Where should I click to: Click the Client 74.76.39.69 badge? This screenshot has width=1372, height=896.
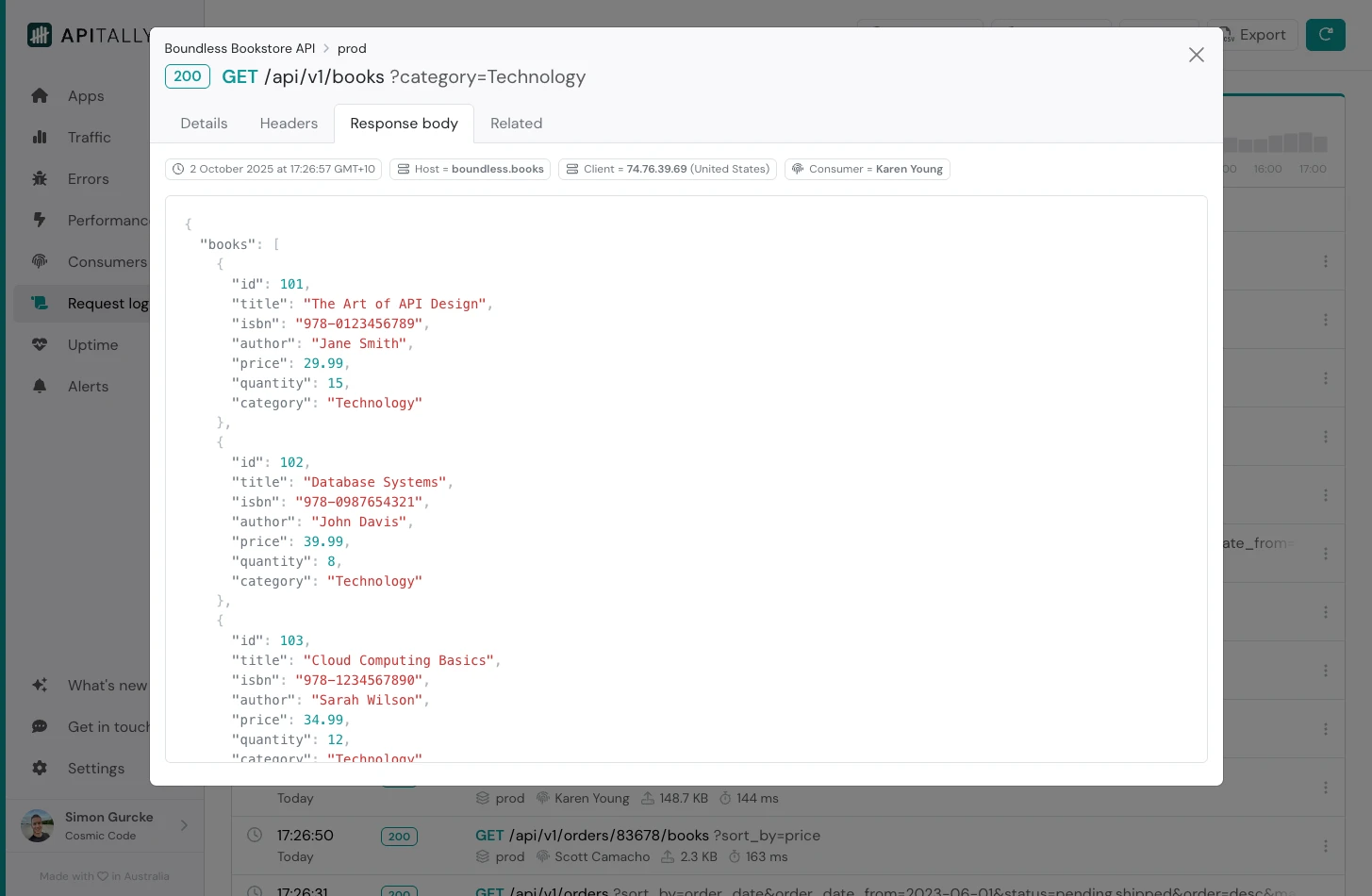(x=667, y=169)
